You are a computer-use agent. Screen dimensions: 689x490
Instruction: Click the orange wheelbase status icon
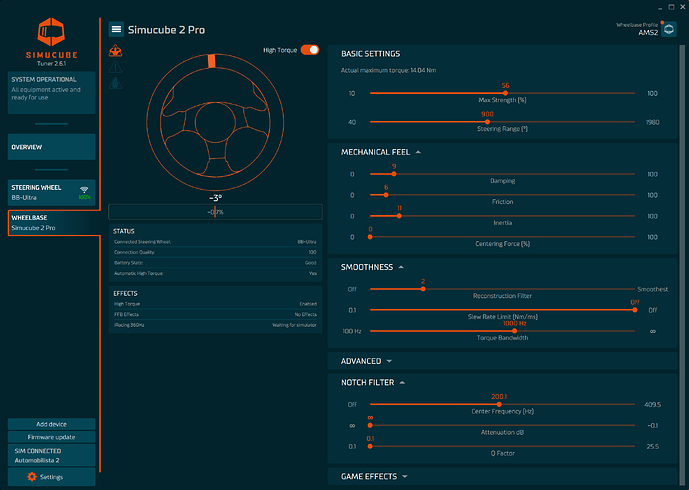tap(116, 52)
